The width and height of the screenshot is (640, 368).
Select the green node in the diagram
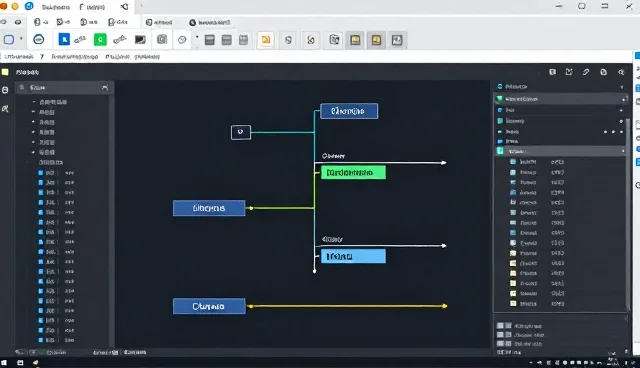tap(353, 173)
